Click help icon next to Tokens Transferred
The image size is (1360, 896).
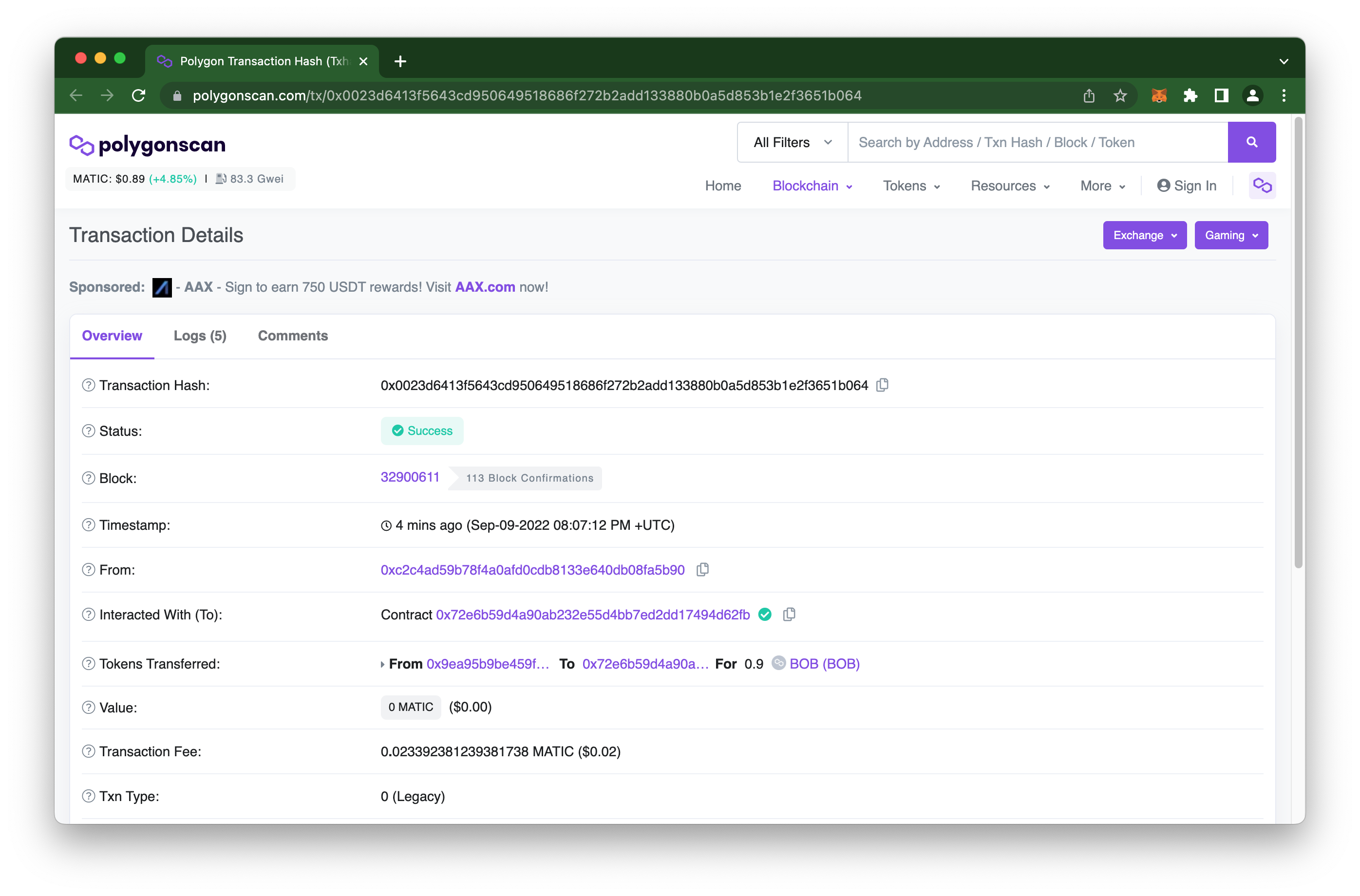[89, 663]
